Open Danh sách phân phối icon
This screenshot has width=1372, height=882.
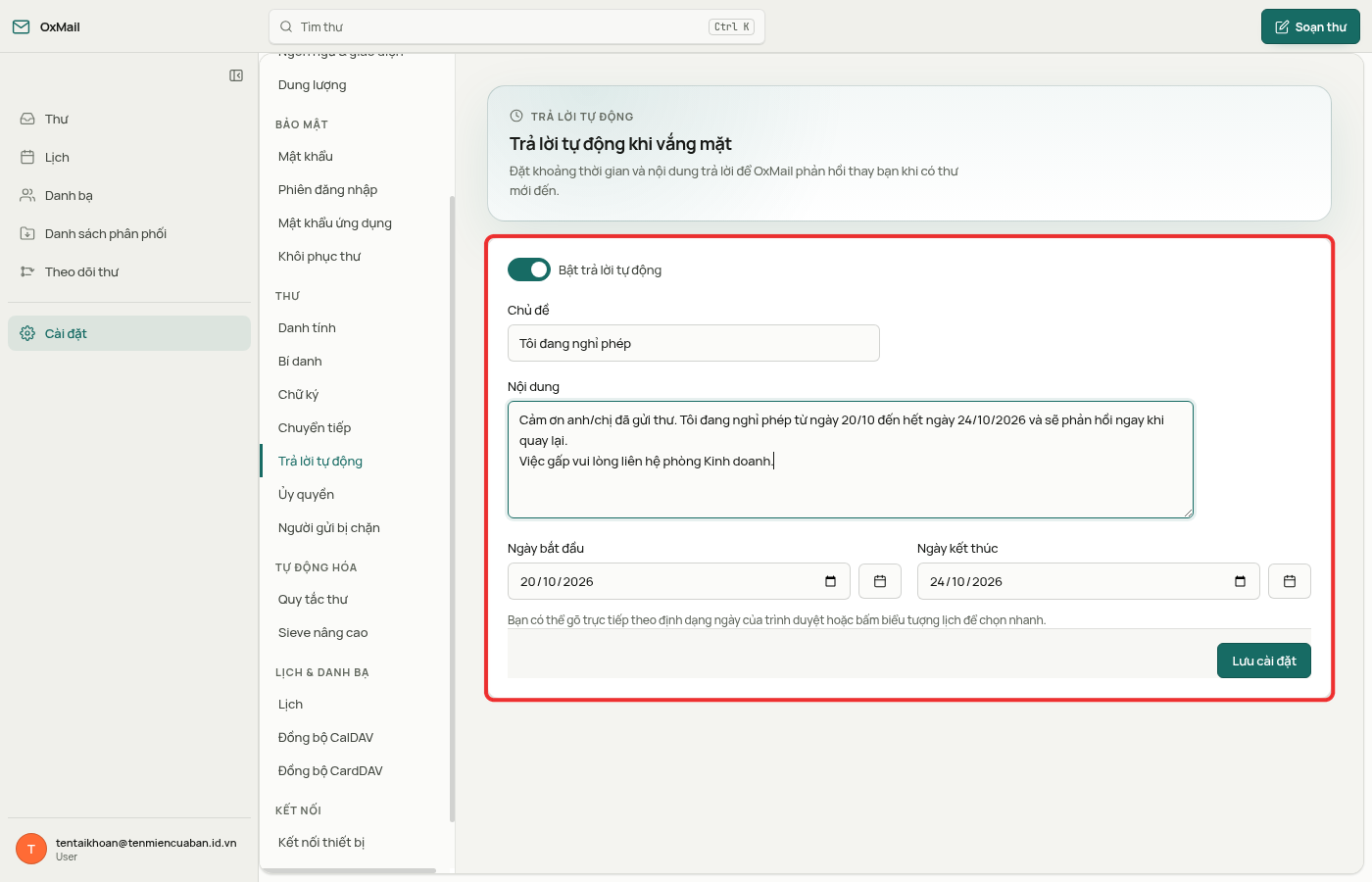point(27,233)
